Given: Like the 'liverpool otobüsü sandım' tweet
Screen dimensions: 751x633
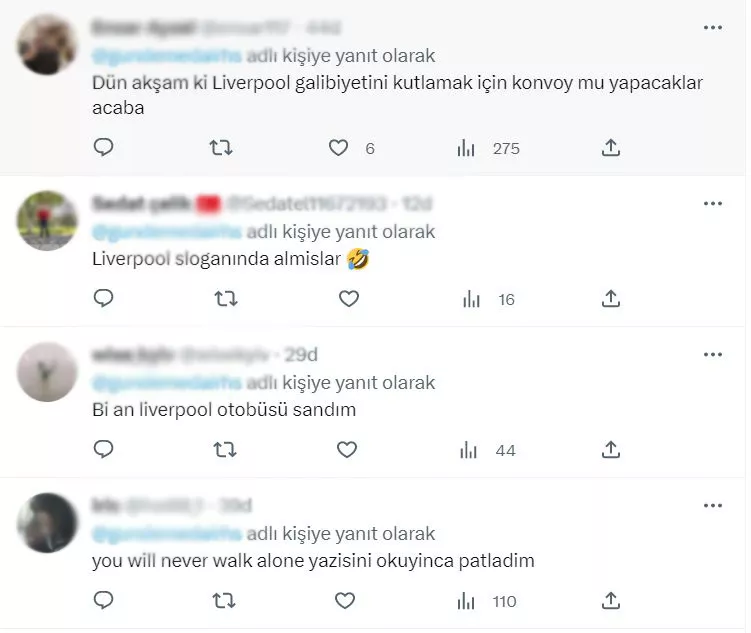Looking at the screenshot, I should 347,449.
